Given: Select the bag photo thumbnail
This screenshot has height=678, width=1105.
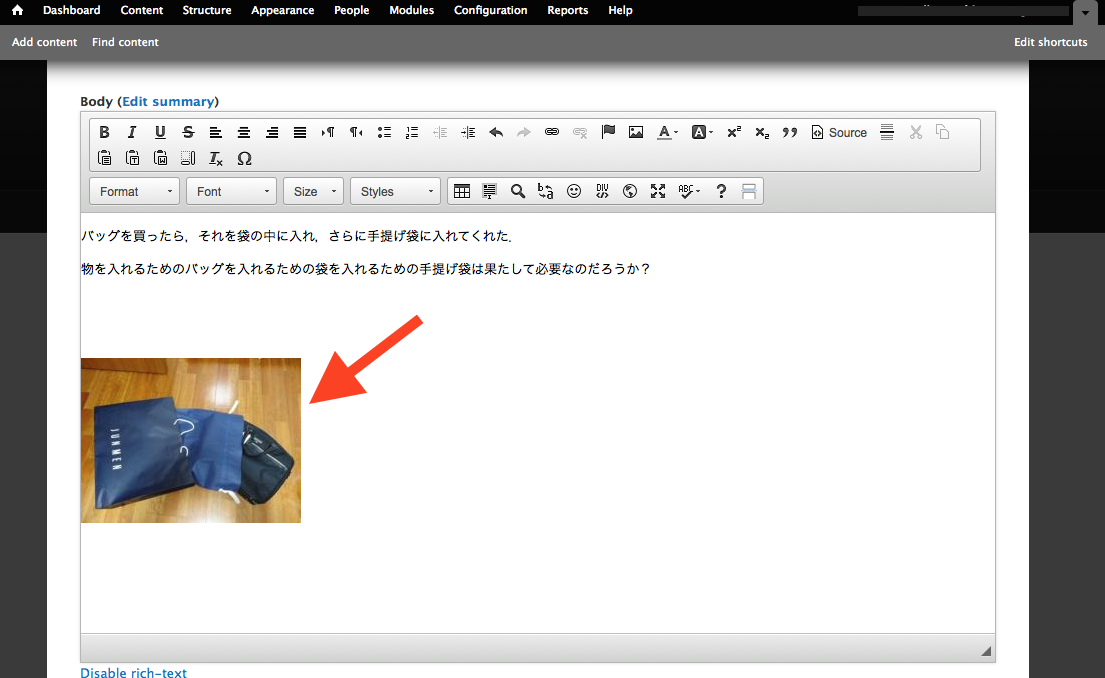Looking at the screenshot, I should tap(190, 440).
